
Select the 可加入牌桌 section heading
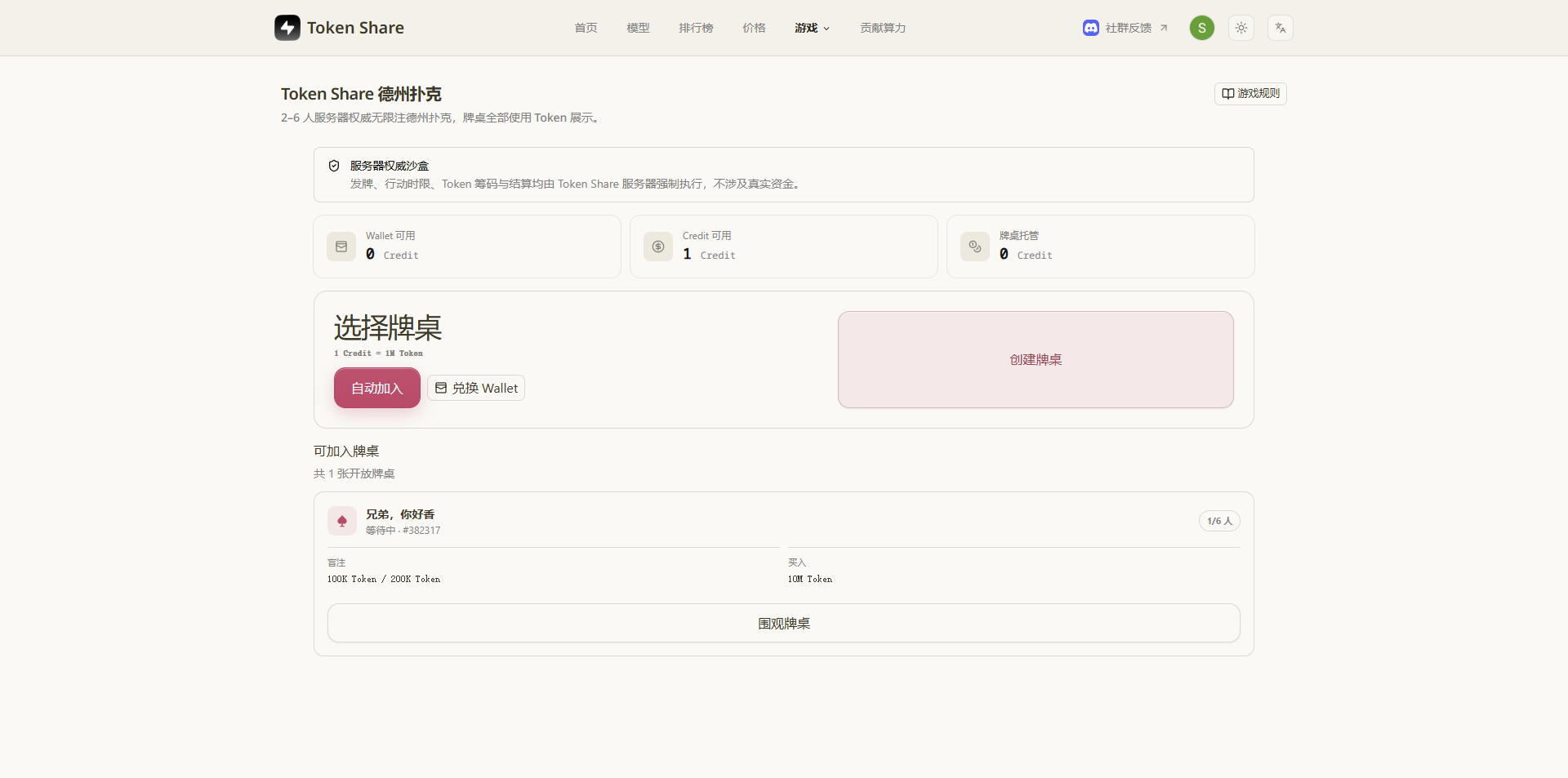(346, 451)
